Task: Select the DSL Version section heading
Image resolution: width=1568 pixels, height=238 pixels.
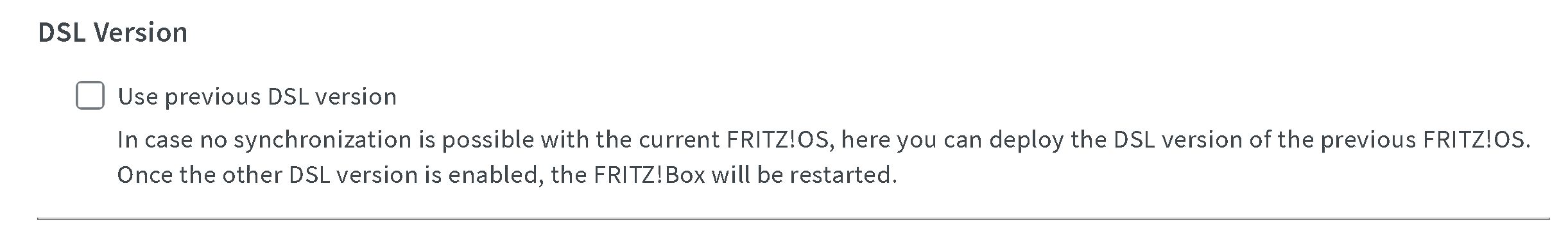Action: 113,32
